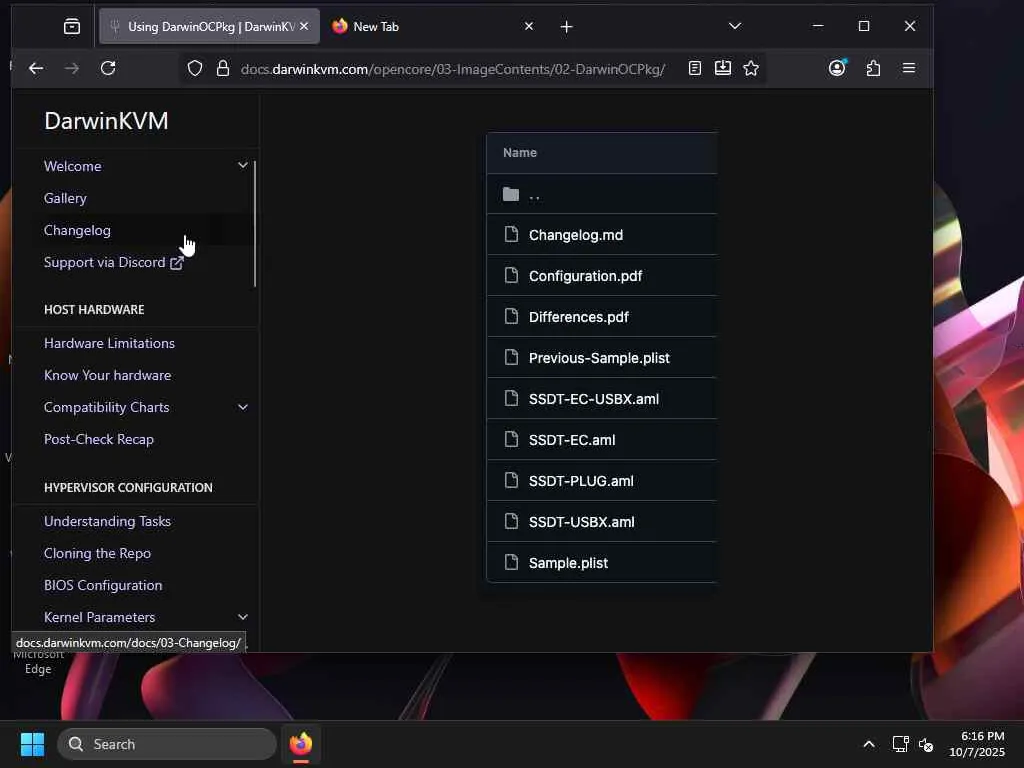Viewport: 1024px width, 768px height.
Task: Expand Kernel Parameters chevron
Action: [243, 617]
